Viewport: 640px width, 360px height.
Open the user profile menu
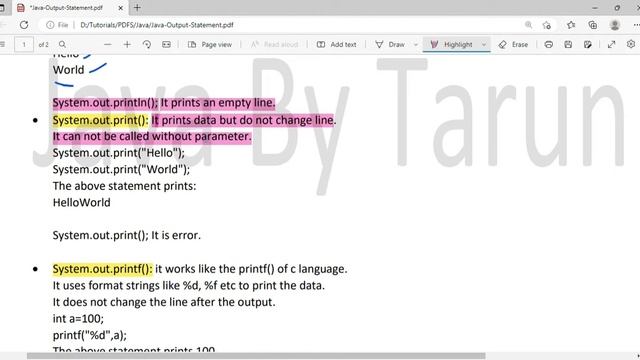(x=615, y=25)
